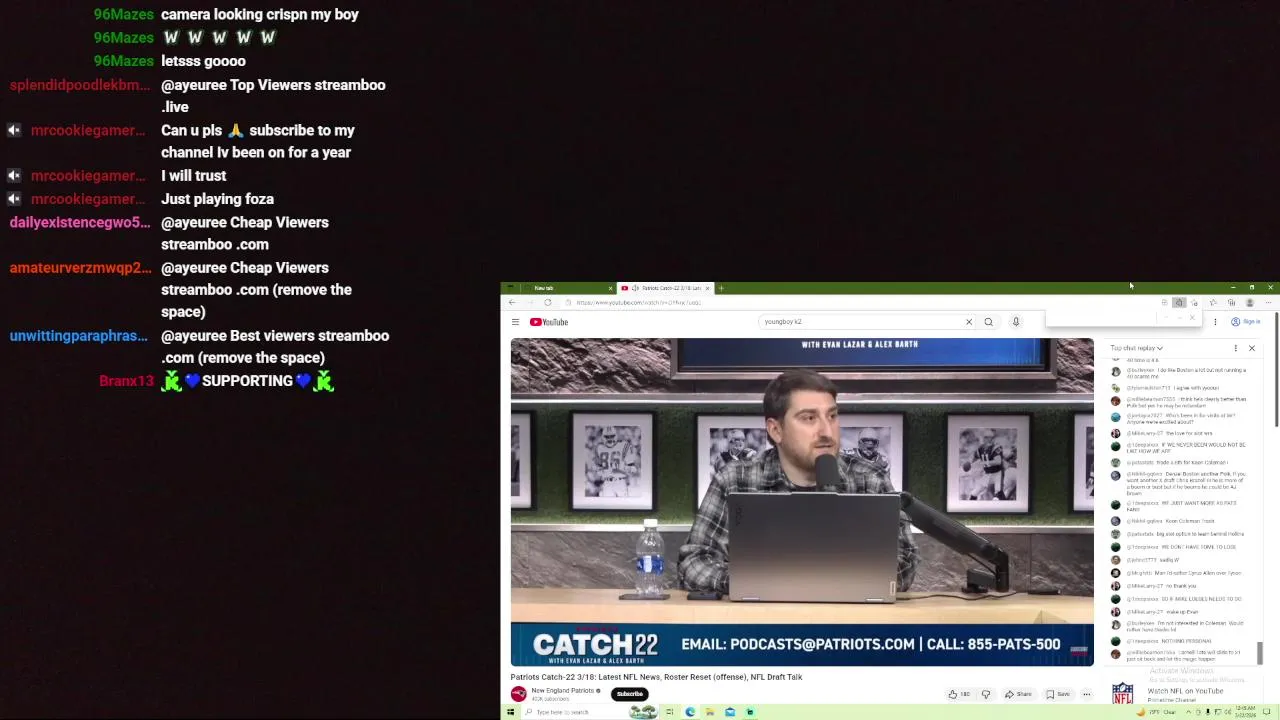Click username 'unwittingparaphras...' in stream chat

click(x=78, y=336)
